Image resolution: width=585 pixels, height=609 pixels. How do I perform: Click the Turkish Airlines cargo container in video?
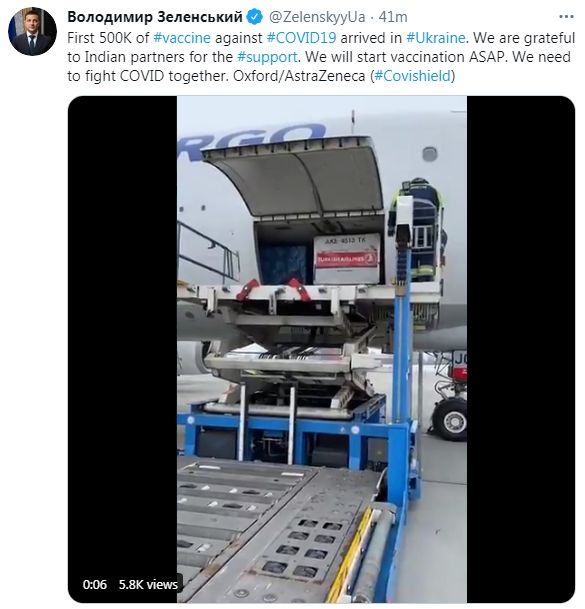[346, 259]
